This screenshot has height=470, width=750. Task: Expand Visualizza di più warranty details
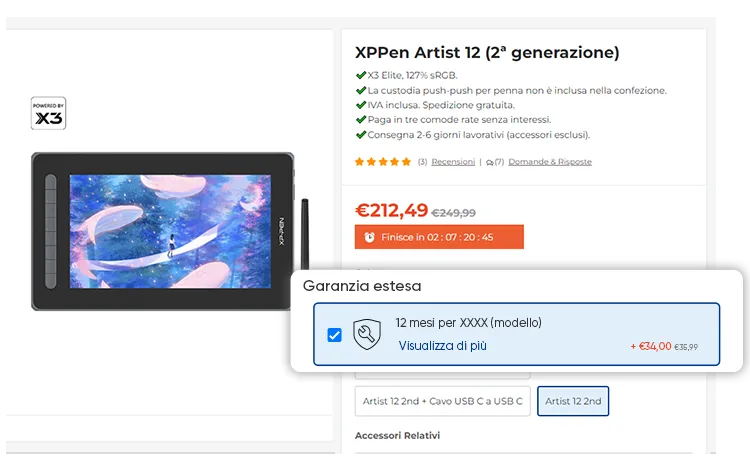(x=442, y=346)
